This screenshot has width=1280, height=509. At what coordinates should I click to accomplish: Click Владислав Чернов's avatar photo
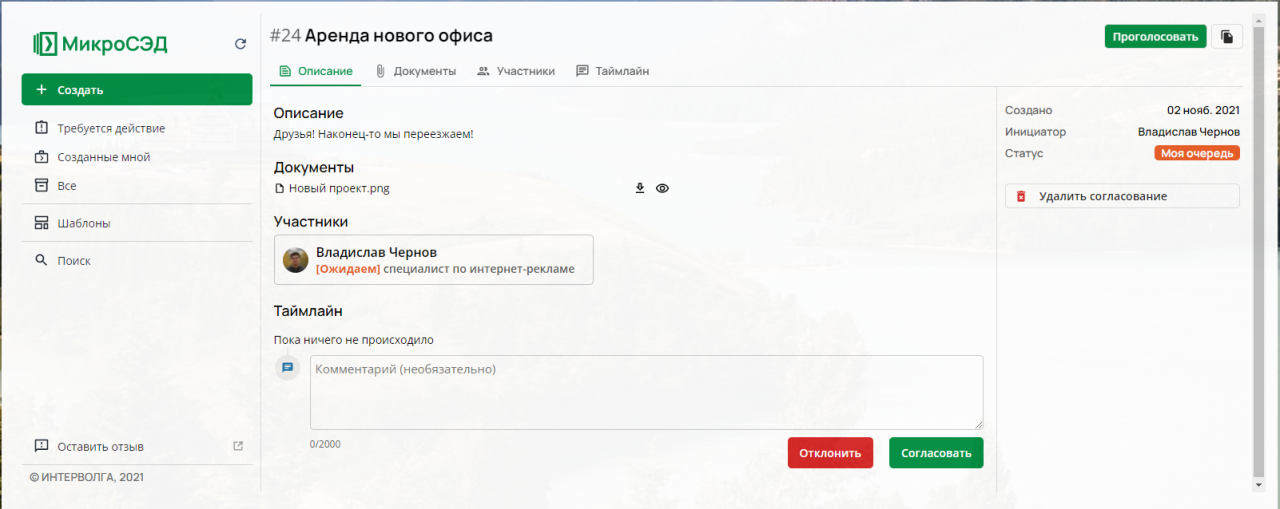click(x=295, y=260)
